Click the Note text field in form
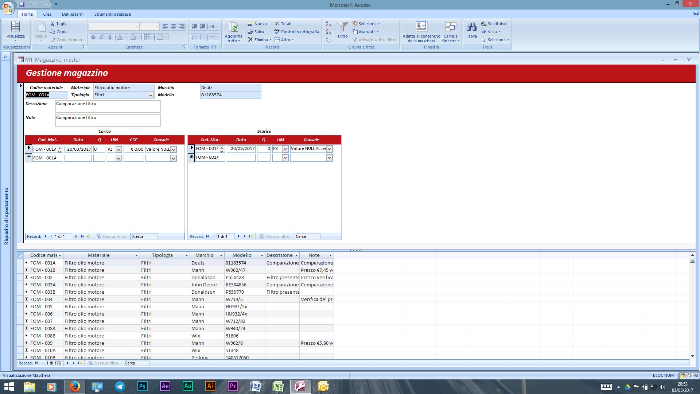 (108, 120)
